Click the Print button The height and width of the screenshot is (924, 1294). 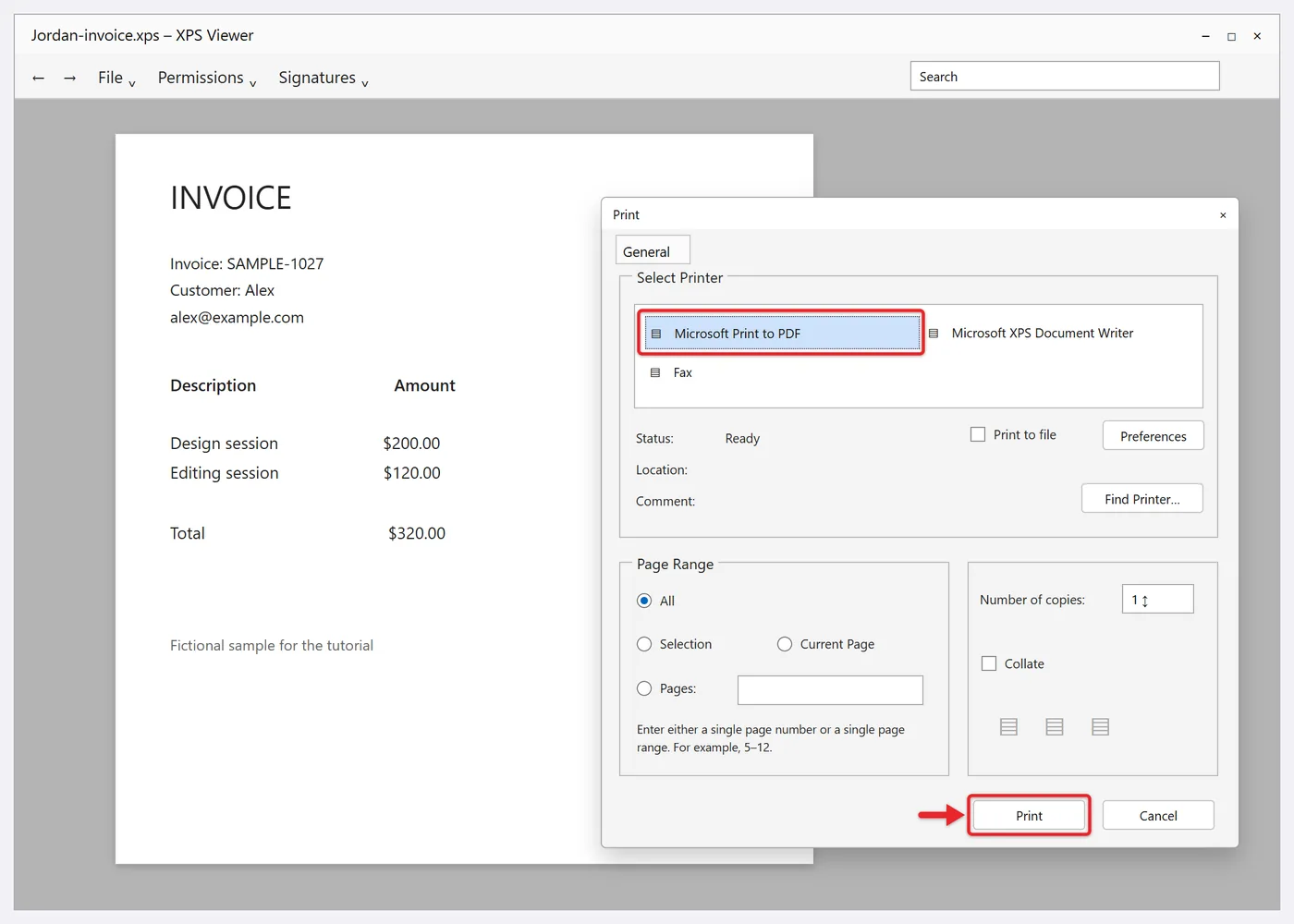click(x=1029, y=815)
